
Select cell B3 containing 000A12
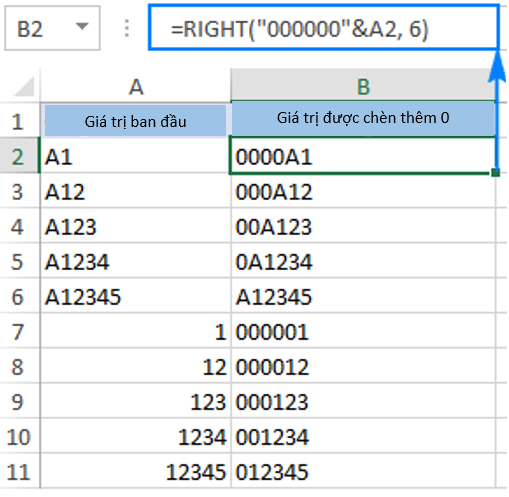click(363, 191)
